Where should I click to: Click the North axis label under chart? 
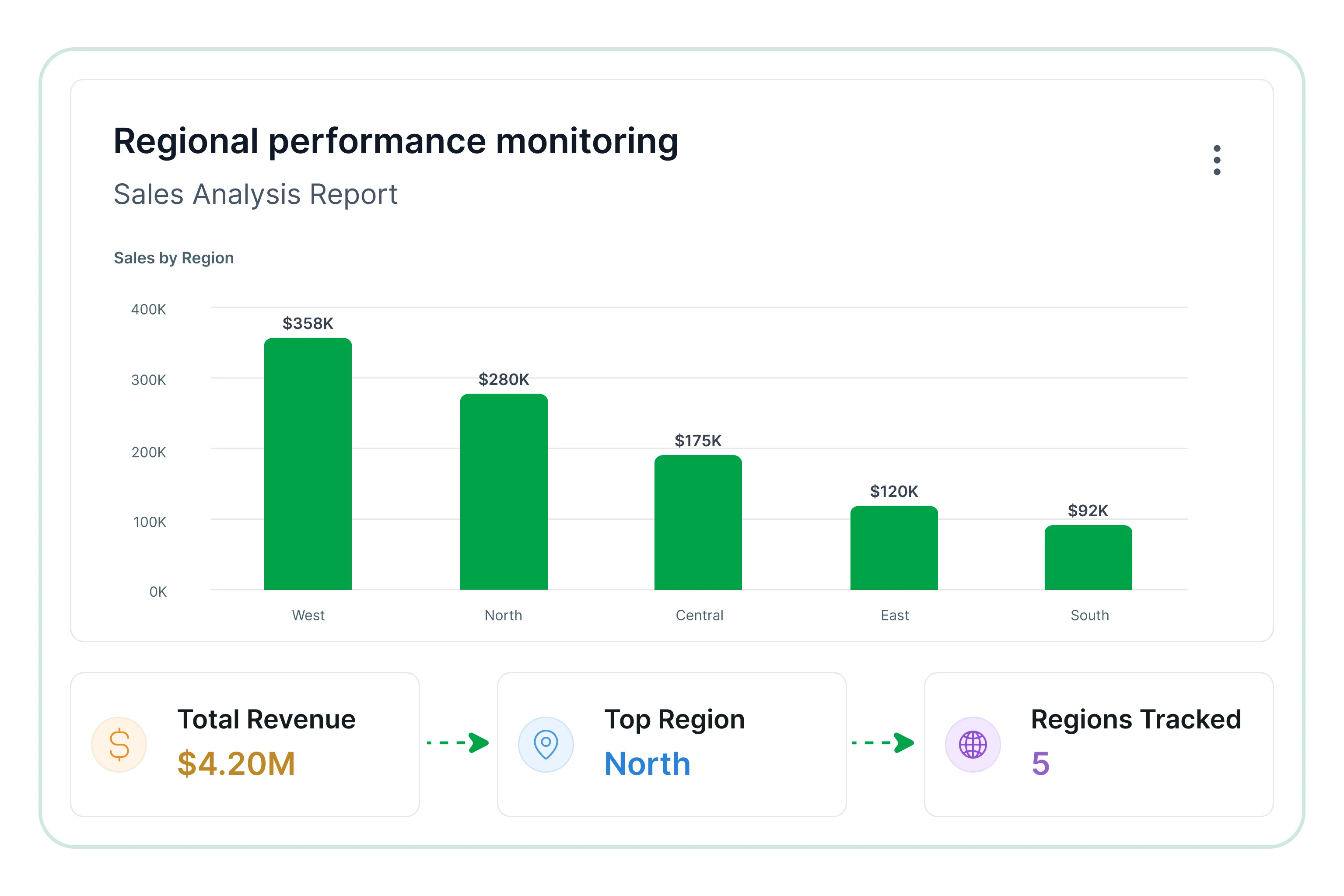(504, 616)
